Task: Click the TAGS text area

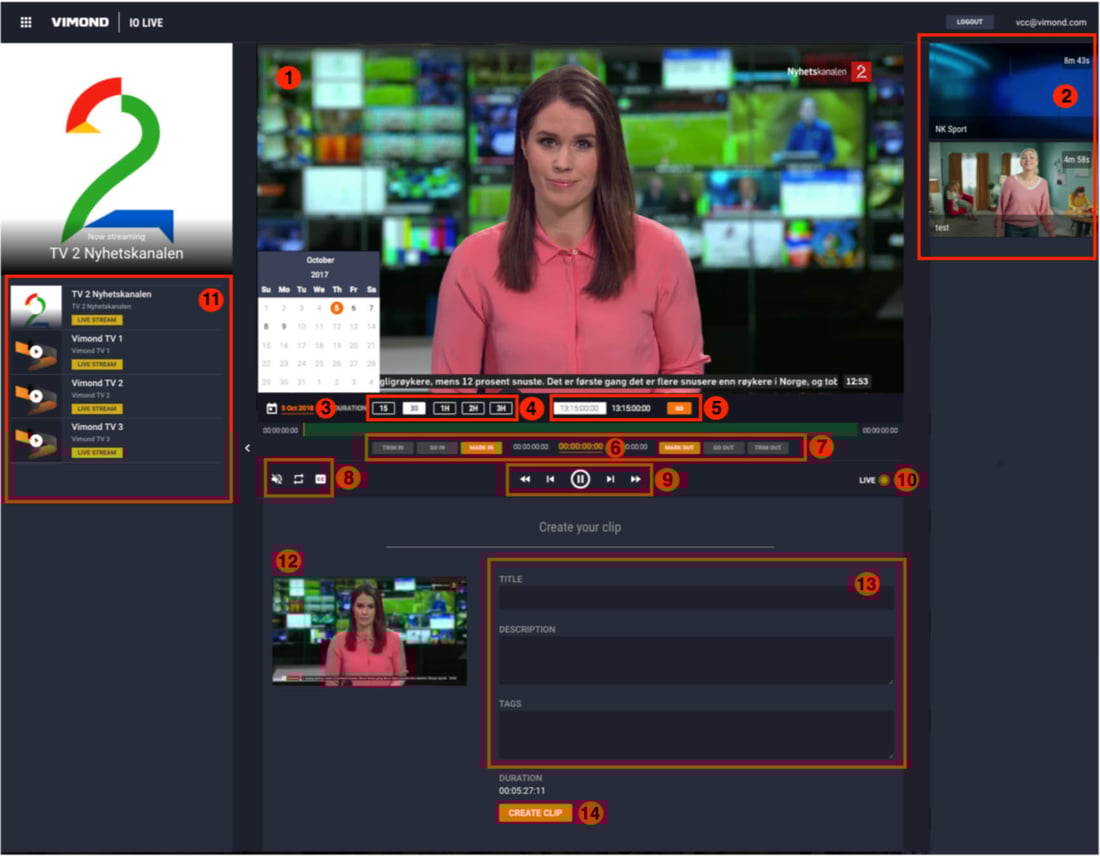Action: [696, 734]
